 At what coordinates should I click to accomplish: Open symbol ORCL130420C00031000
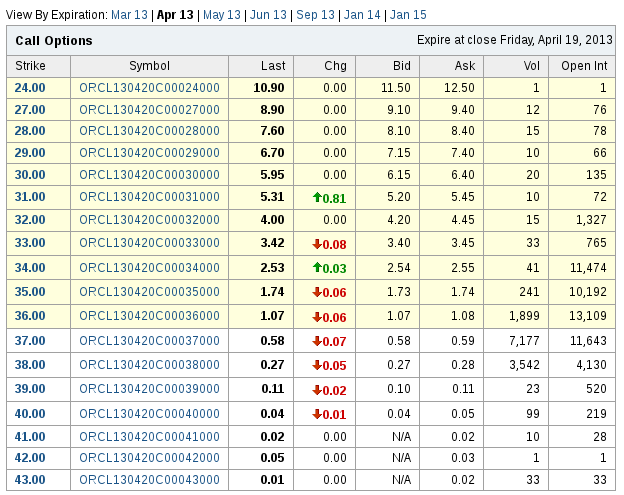pyautogui.click(x=149, y=197)
